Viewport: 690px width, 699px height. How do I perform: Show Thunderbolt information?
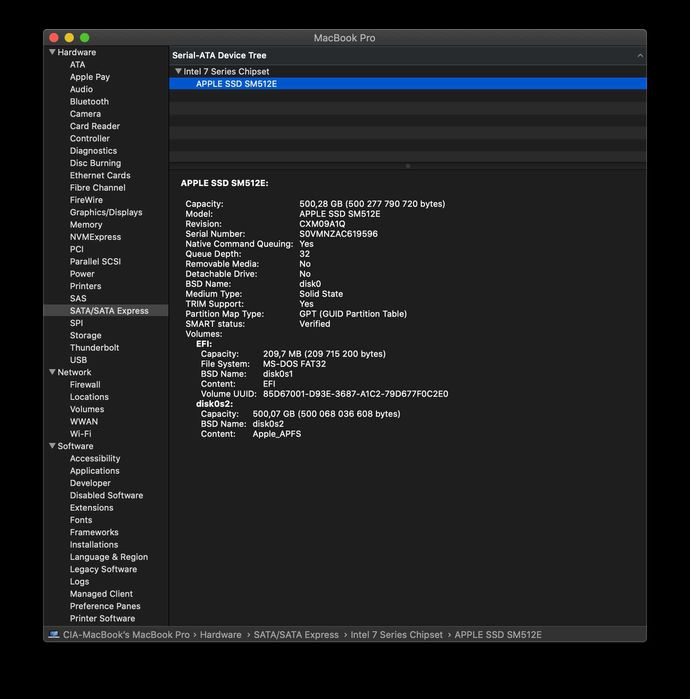click(94, 348)
